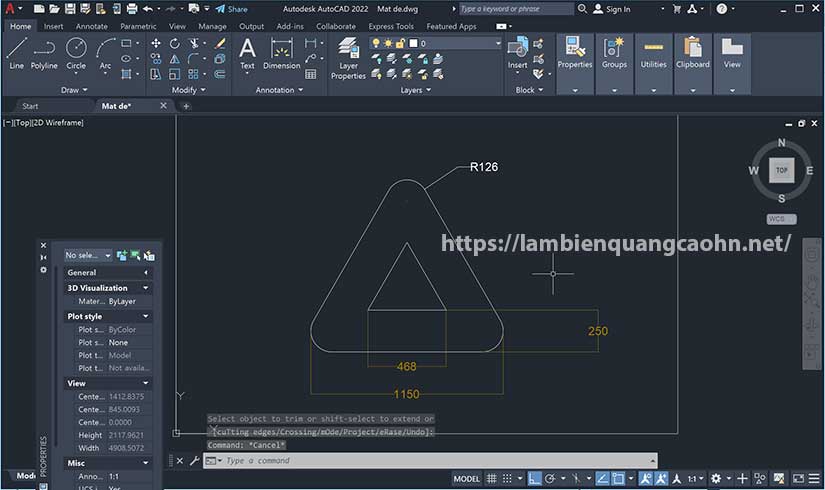This screenshot has height=490, width=825.
Task: Switch to the Parametric tab
Action: coord(138,26)
